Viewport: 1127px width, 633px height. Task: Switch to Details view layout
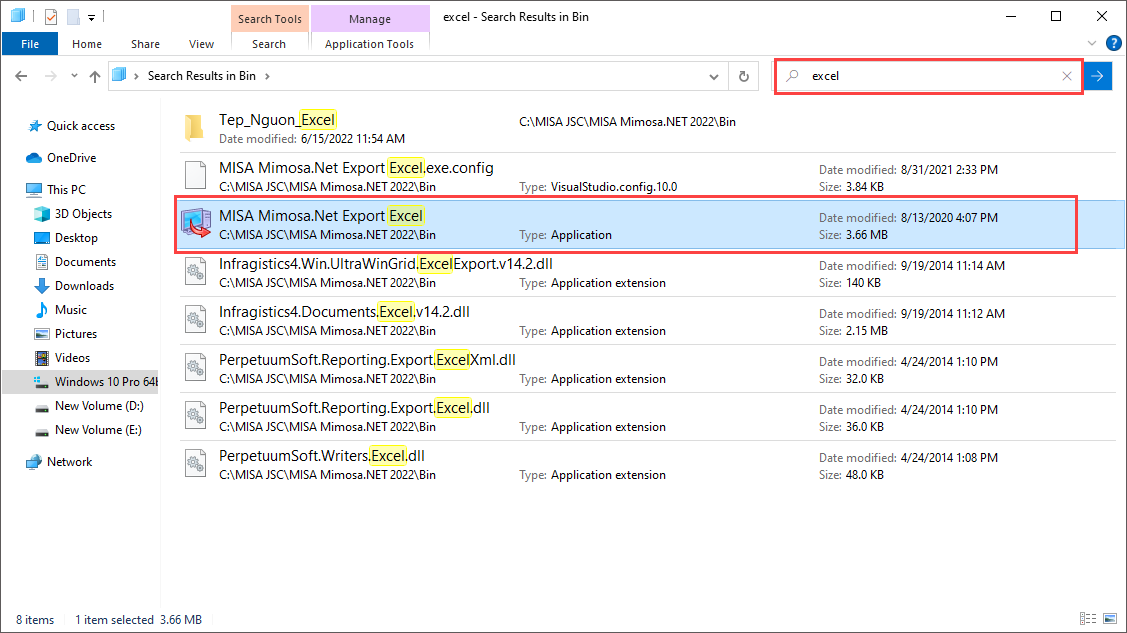coord(1088,619)
